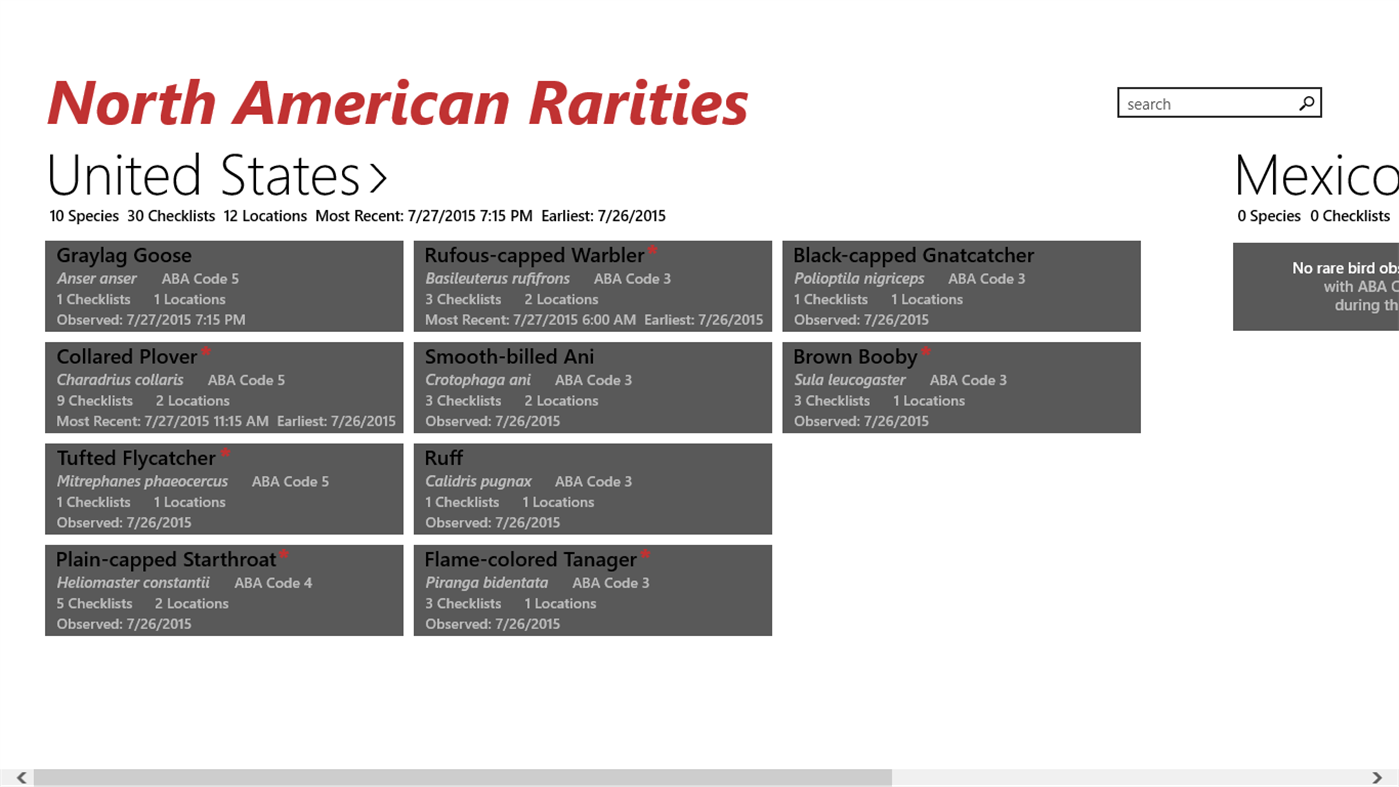Click the North American Rarities title

396,100
